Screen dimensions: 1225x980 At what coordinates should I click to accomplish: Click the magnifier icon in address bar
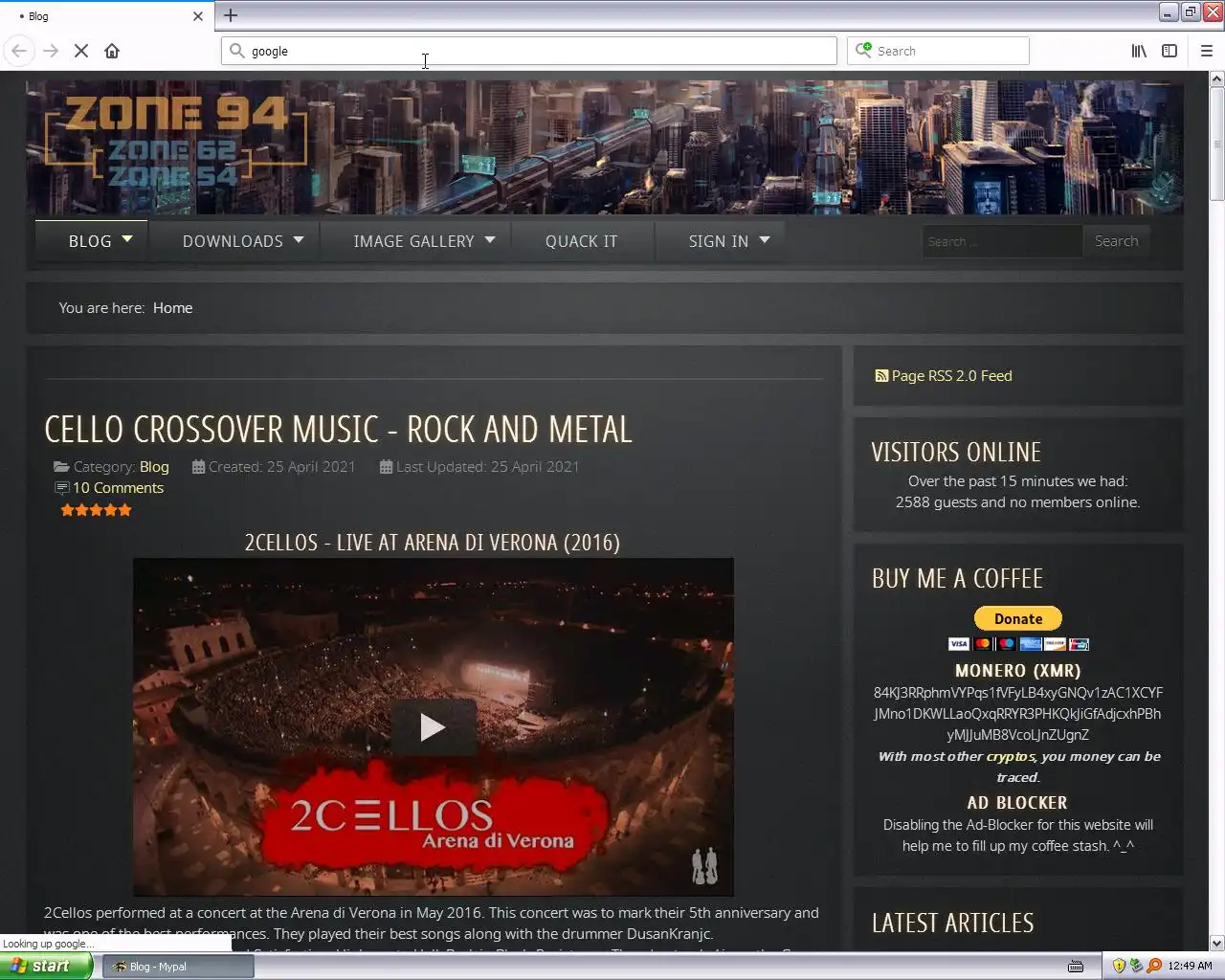(236, 51)
